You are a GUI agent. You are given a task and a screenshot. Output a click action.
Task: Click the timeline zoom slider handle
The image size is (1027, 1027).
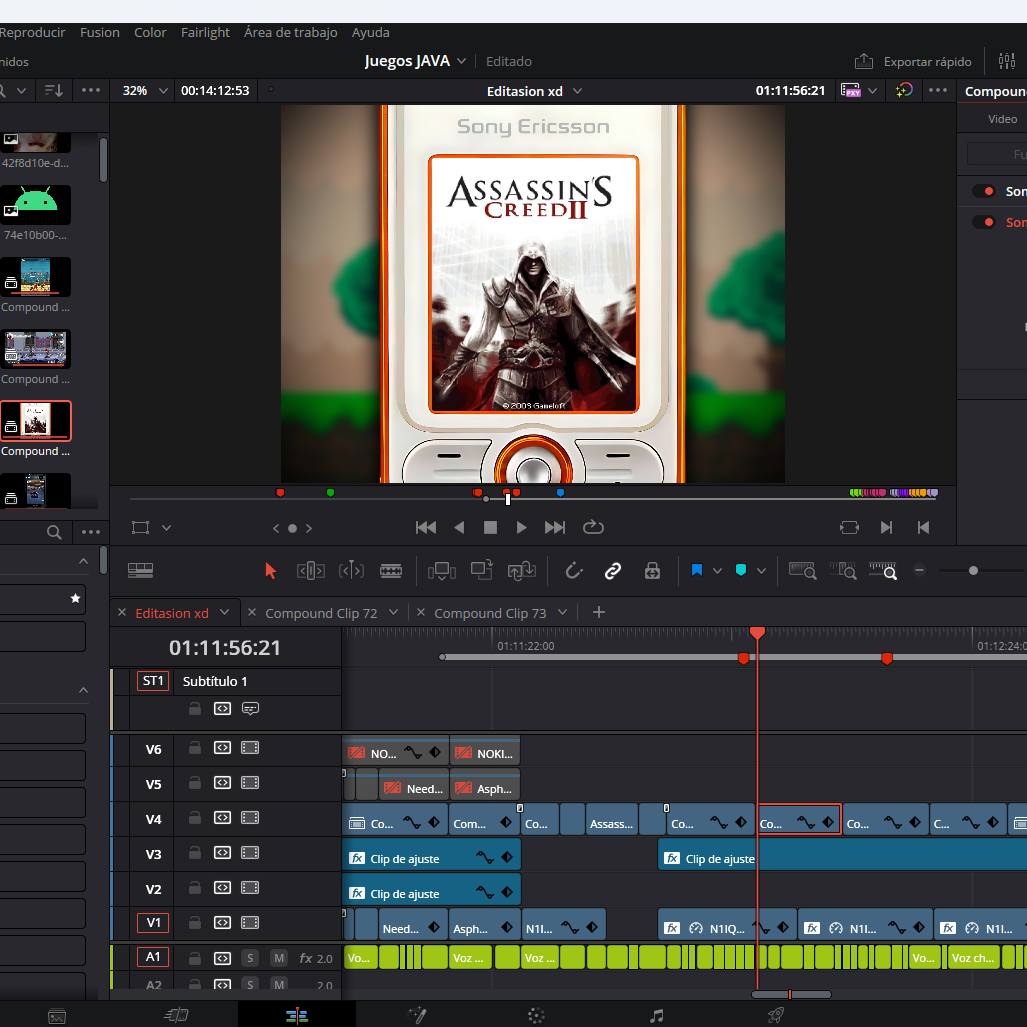click(973, 570)
